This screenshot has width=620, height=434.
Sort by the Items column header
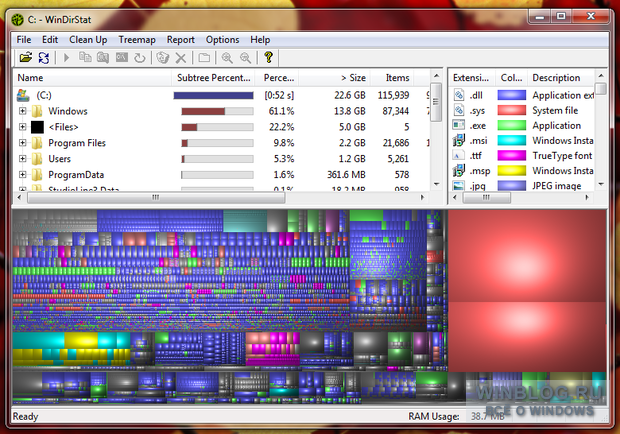[x=393, y=78]
